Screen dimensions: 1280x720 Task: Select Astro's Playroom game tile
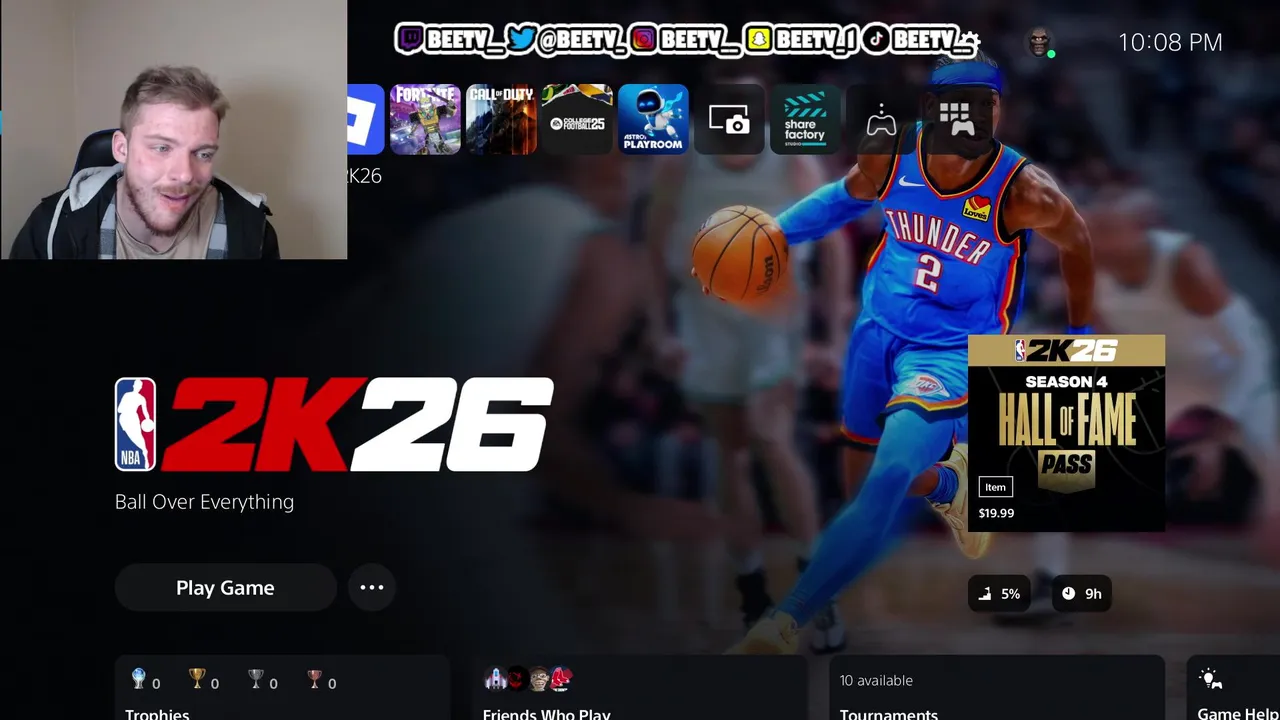click(653, 119)
